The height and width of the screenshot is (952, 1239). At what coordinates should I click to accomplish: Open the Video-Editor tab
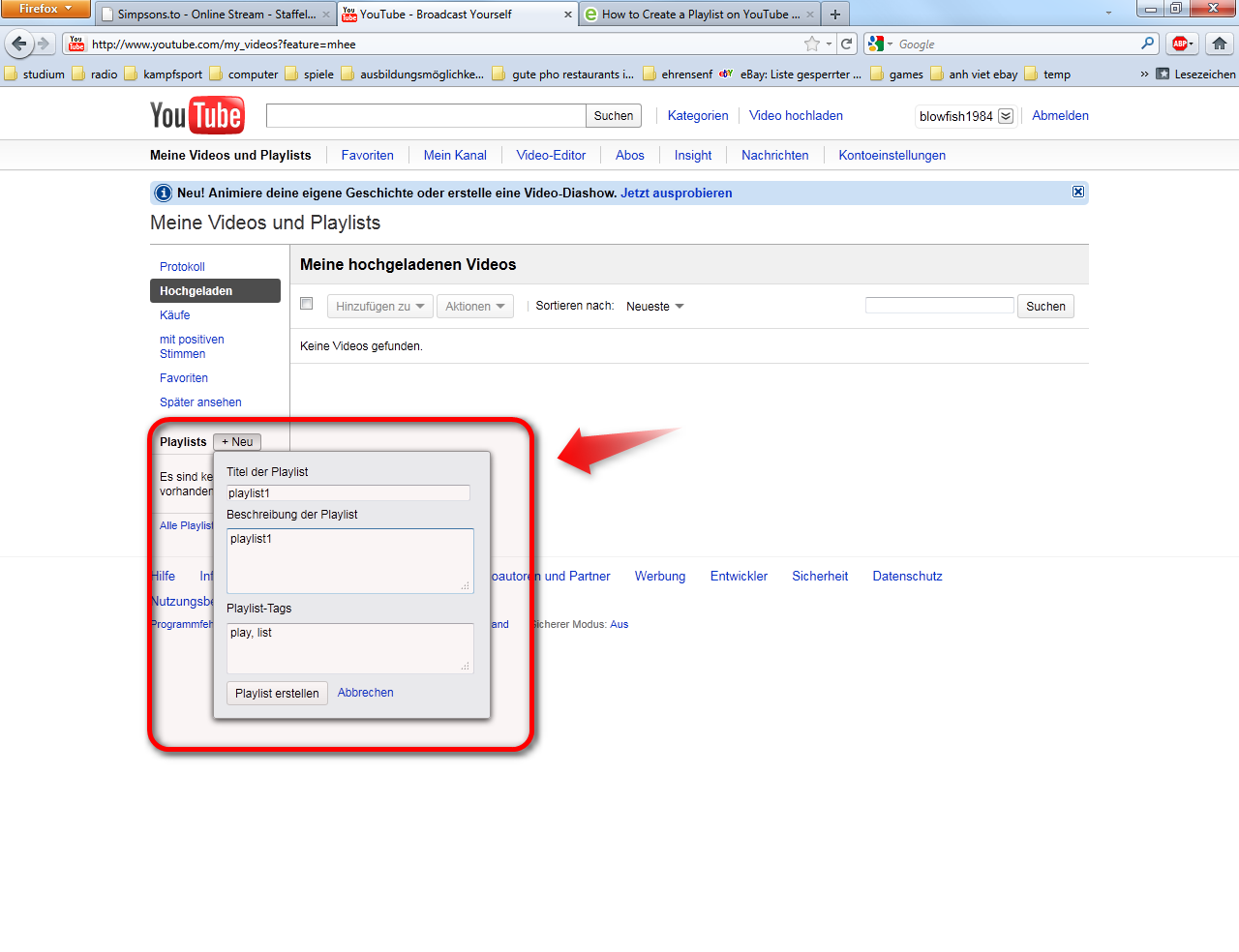tap(551, 155)
